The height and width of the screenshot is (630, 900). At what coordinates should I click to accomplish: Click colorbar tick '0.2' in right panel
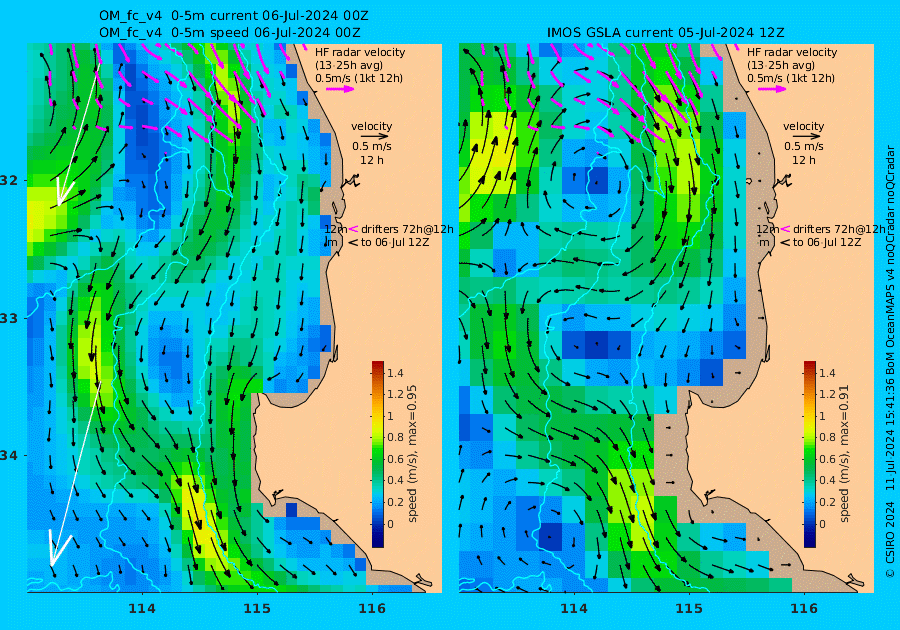[827, 502]
